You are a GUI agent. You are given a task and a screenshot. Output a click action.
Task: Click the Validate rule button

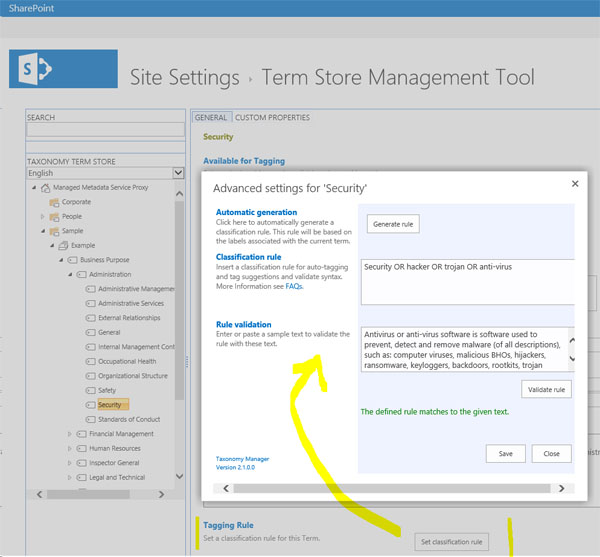pyautogui.click(x=546, y=389)
